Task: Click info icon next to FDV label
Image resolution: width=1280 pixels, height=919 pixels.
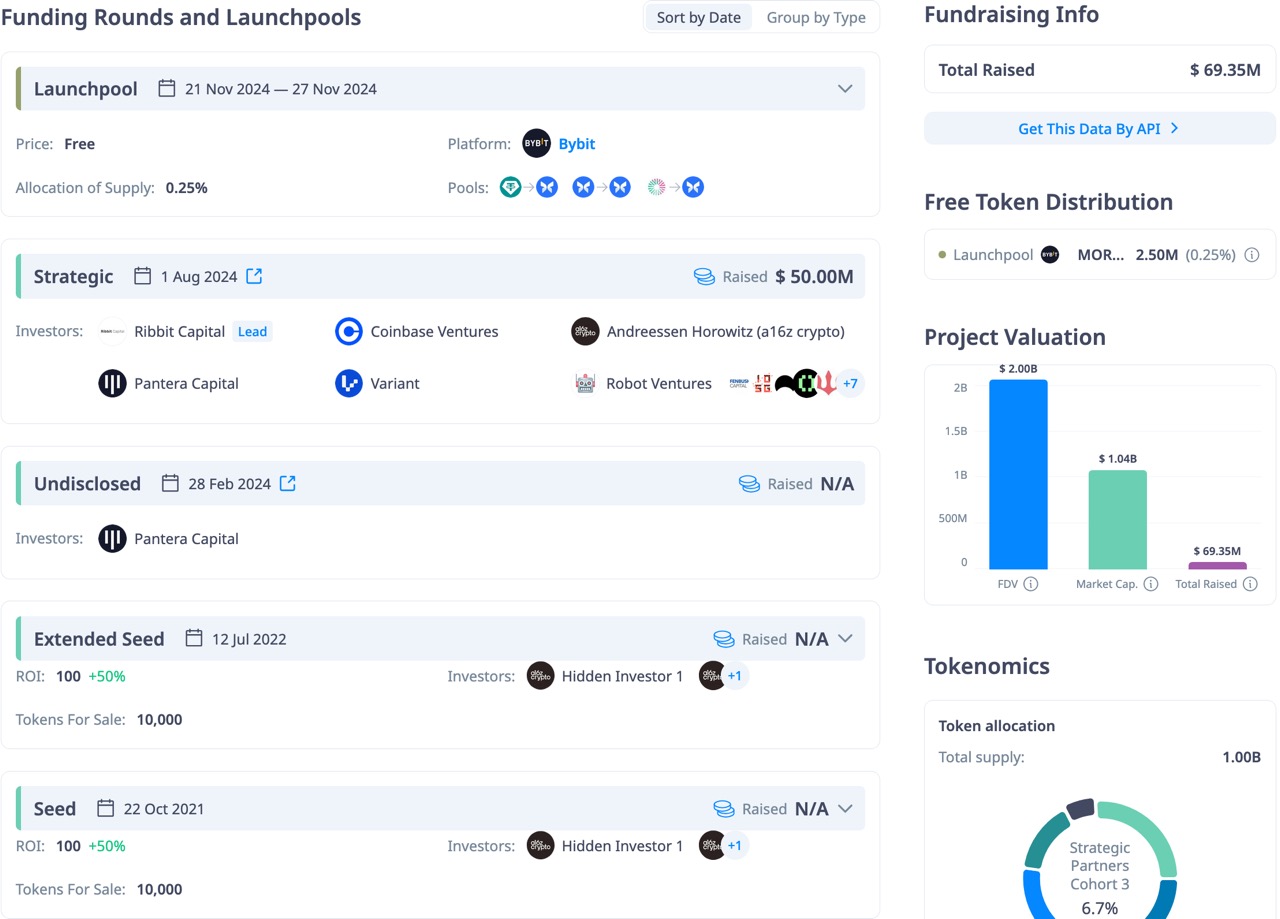Action: coord(1031,584)
